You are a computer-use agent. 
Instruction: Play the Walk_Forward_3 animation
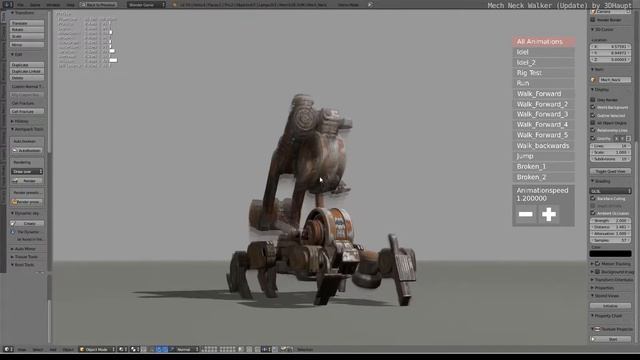coord(543,114)
